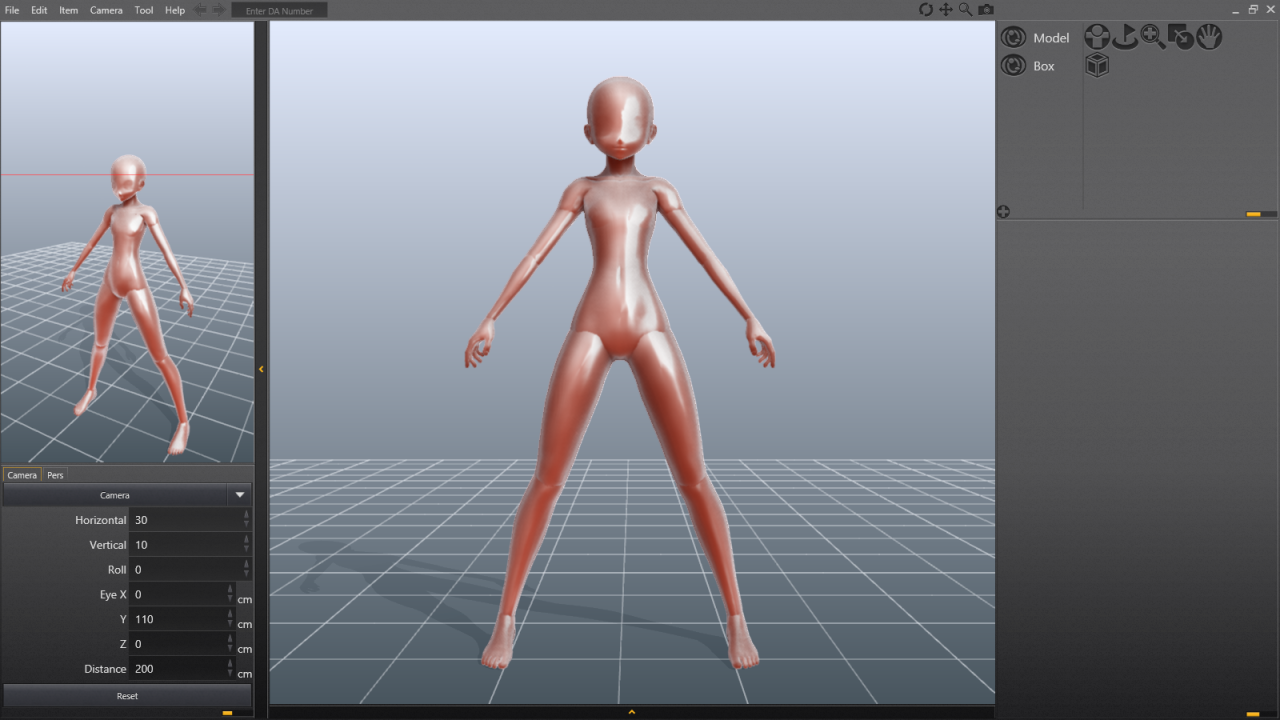This screenshot has width=1280, height=720.
Task: Click the four-arrow pan camera icon
Action: 946,9
